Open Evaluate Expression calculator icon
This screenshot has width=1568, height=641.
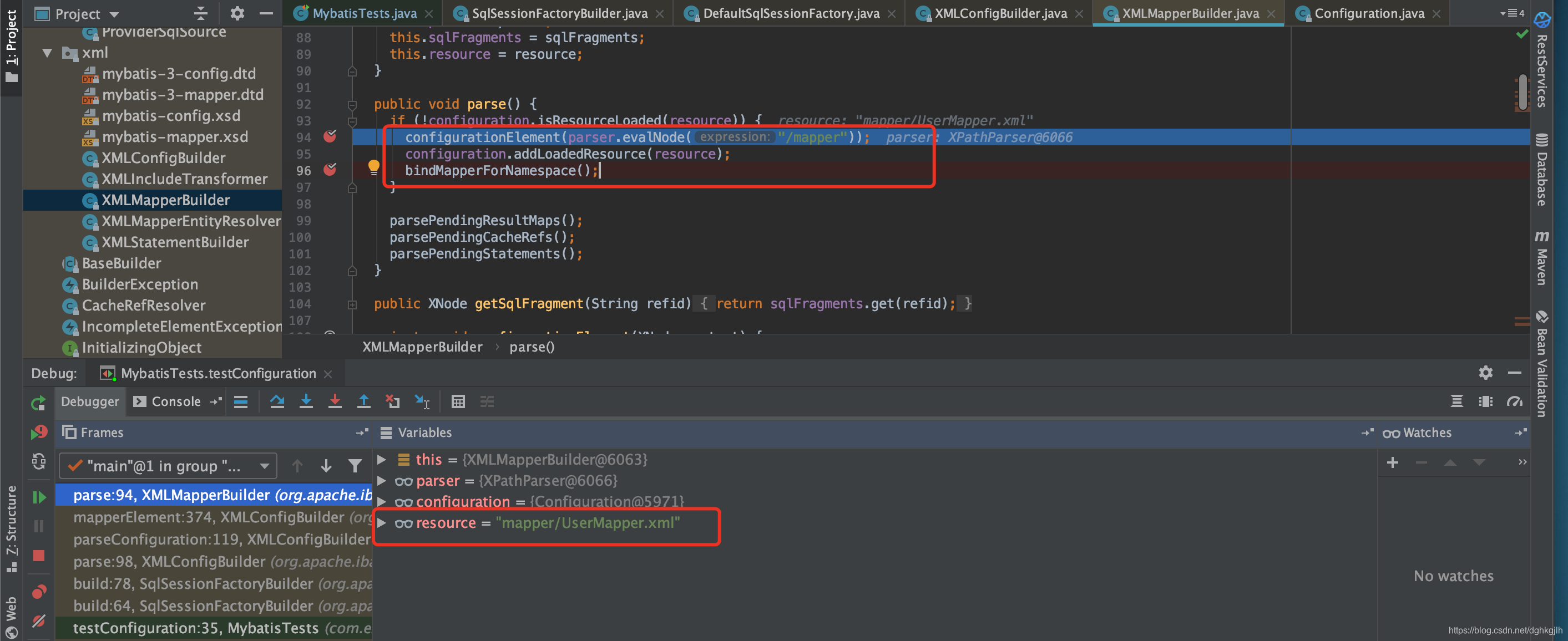tap(458, 401)
